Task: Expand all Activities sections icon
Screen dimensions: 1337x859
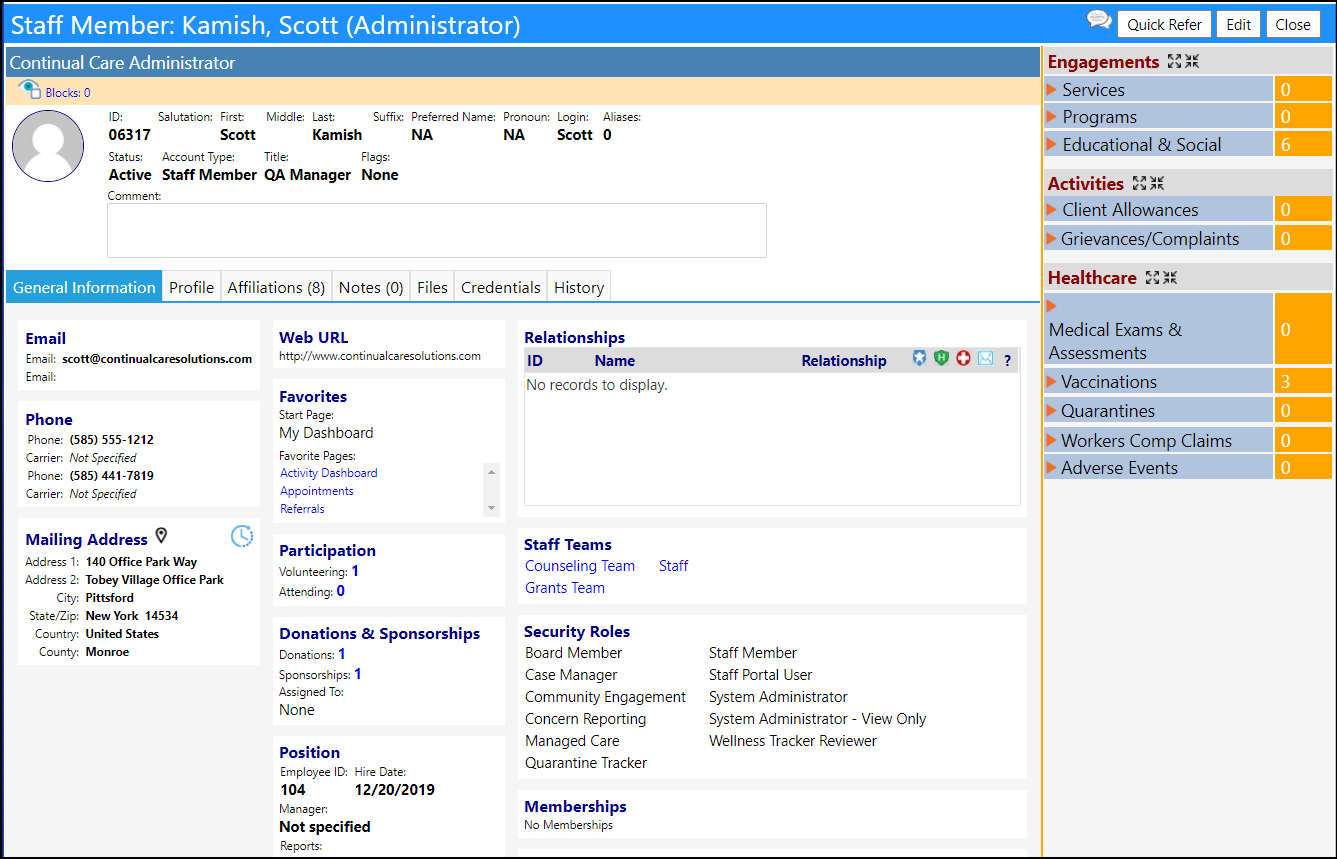Action: click(x=1140, y=183)
